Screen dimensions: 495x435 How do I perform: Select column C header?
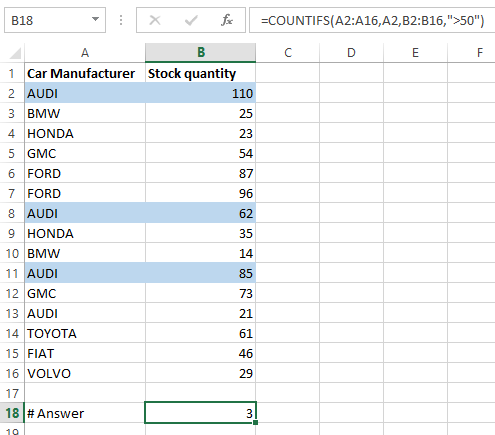click(288, 53)
